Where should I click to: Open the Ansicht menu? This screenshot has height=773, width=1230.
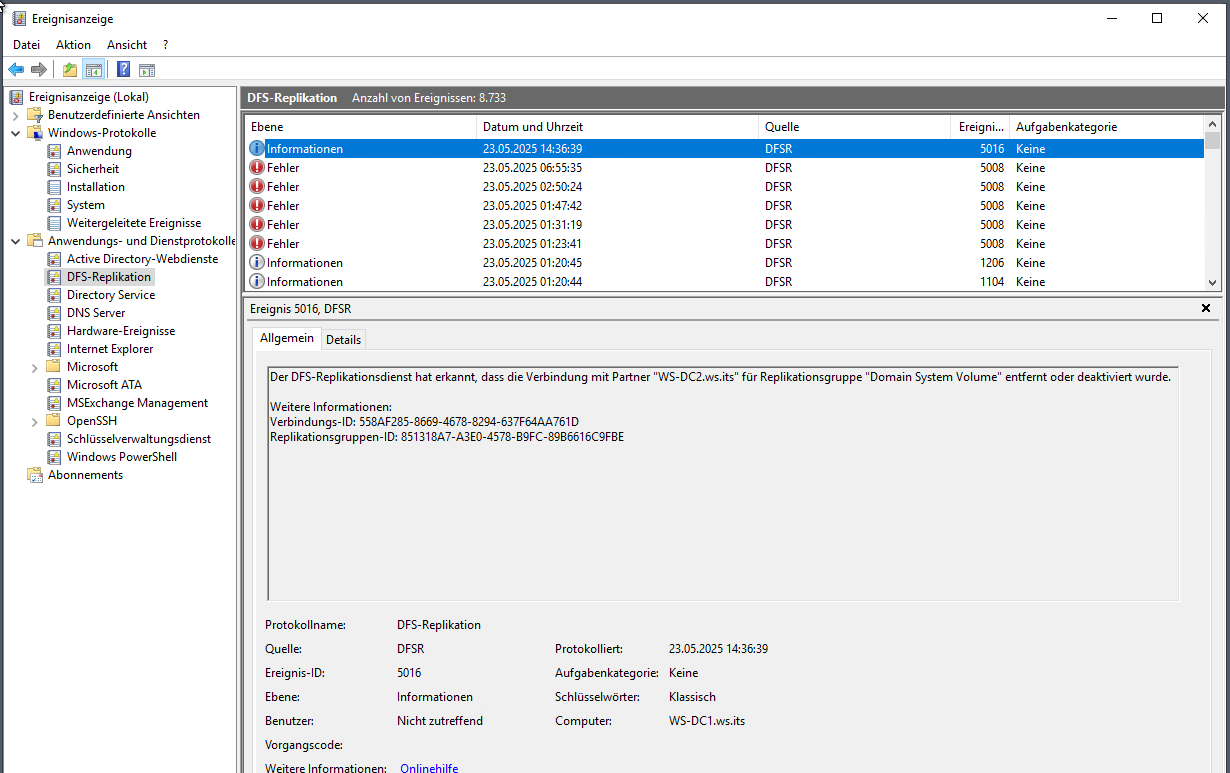[127, 45]
